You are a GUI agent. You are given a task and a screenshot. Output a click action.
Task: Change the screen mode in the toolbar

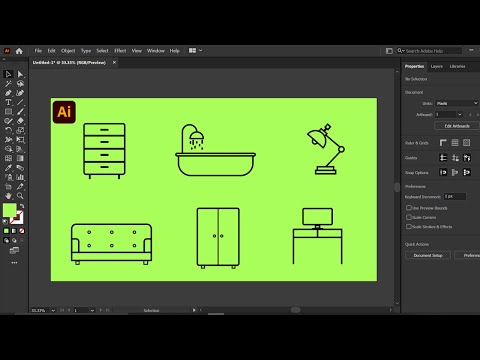click(14, 250)
